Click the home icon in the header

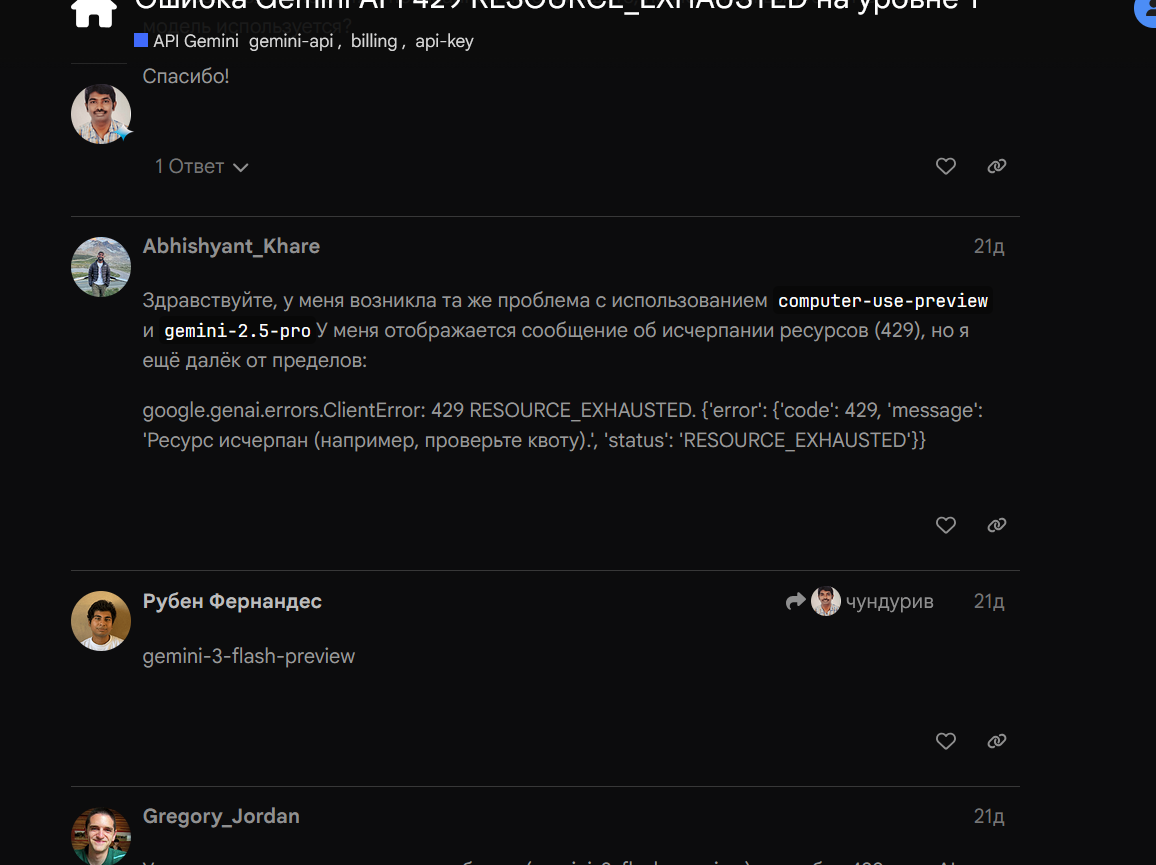point(94,12)
